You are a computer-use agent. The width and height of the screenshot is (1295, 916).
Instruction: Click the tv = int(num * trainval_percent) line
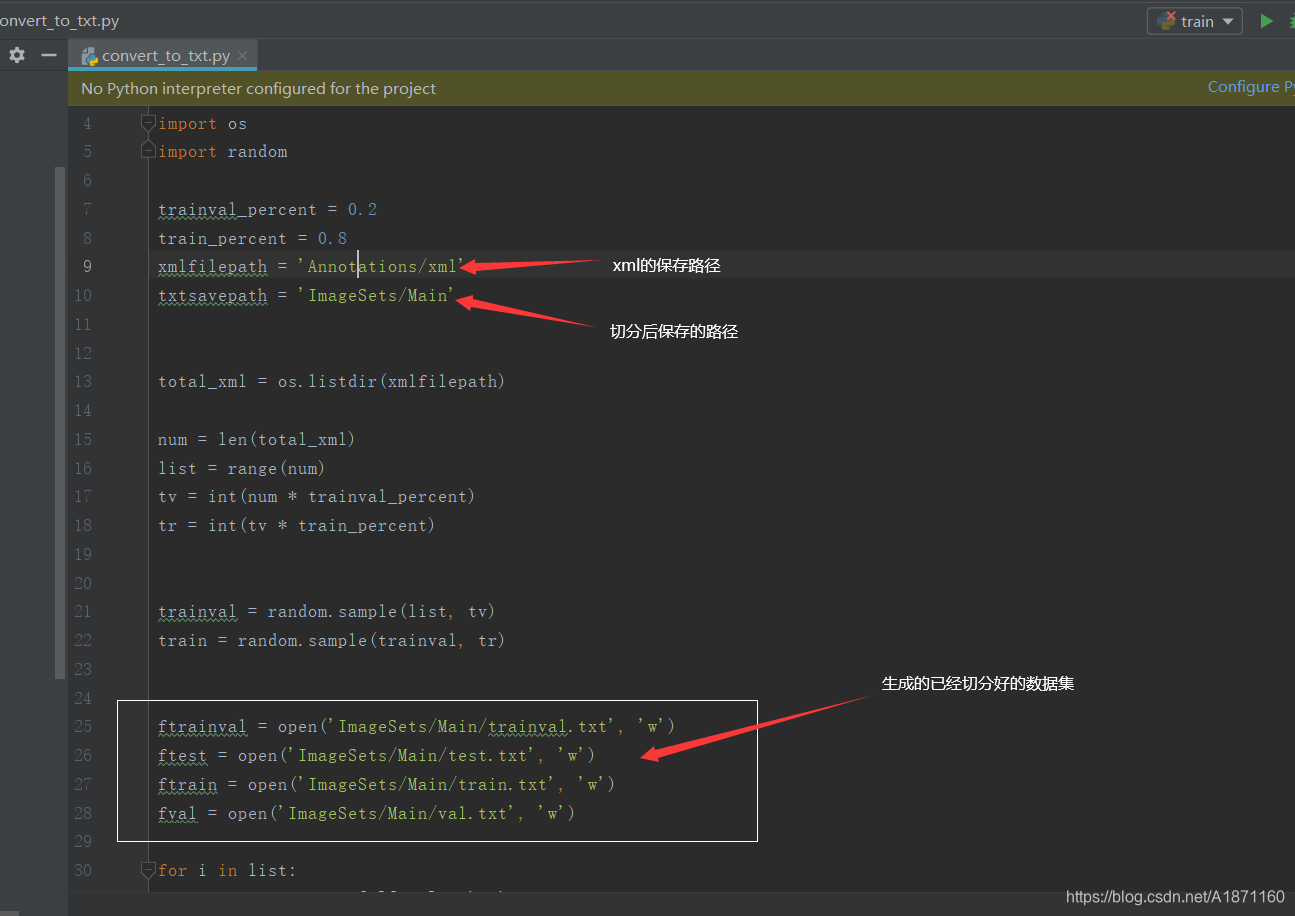click(317, 497)
